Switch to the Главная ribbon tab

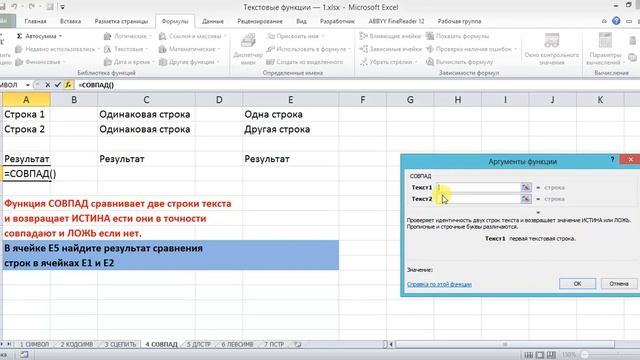[35, 21]
